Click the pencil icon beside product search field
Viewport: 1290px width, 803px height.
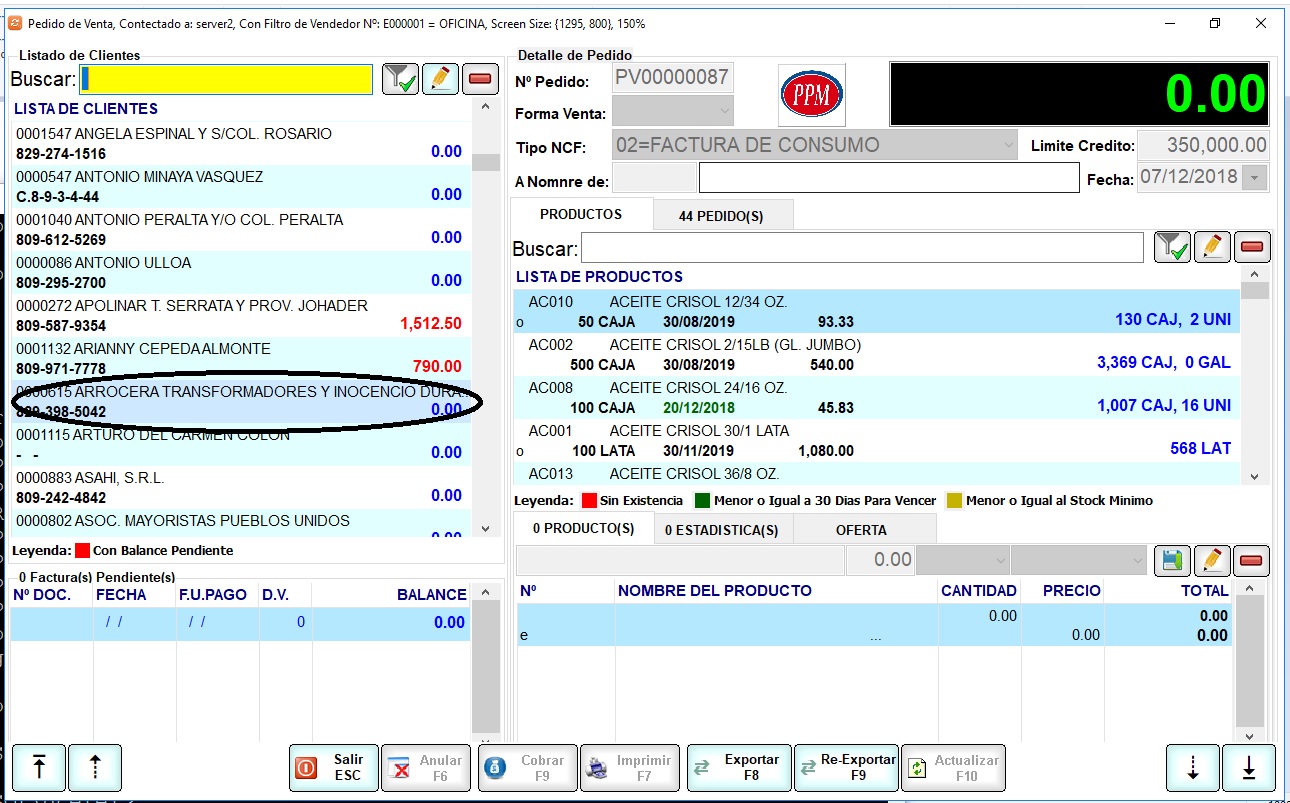pos(1212,247)
